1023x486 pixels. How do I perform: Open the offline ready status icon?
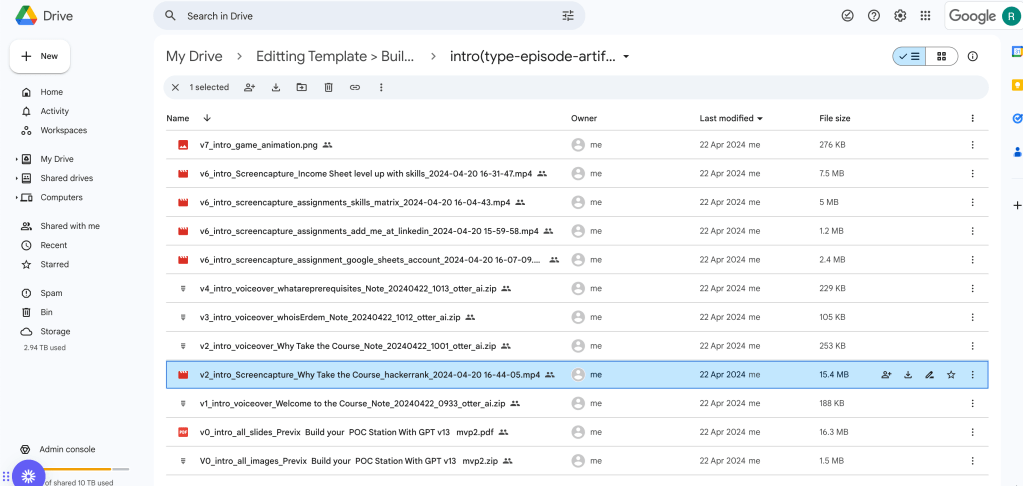coord(847,16)
